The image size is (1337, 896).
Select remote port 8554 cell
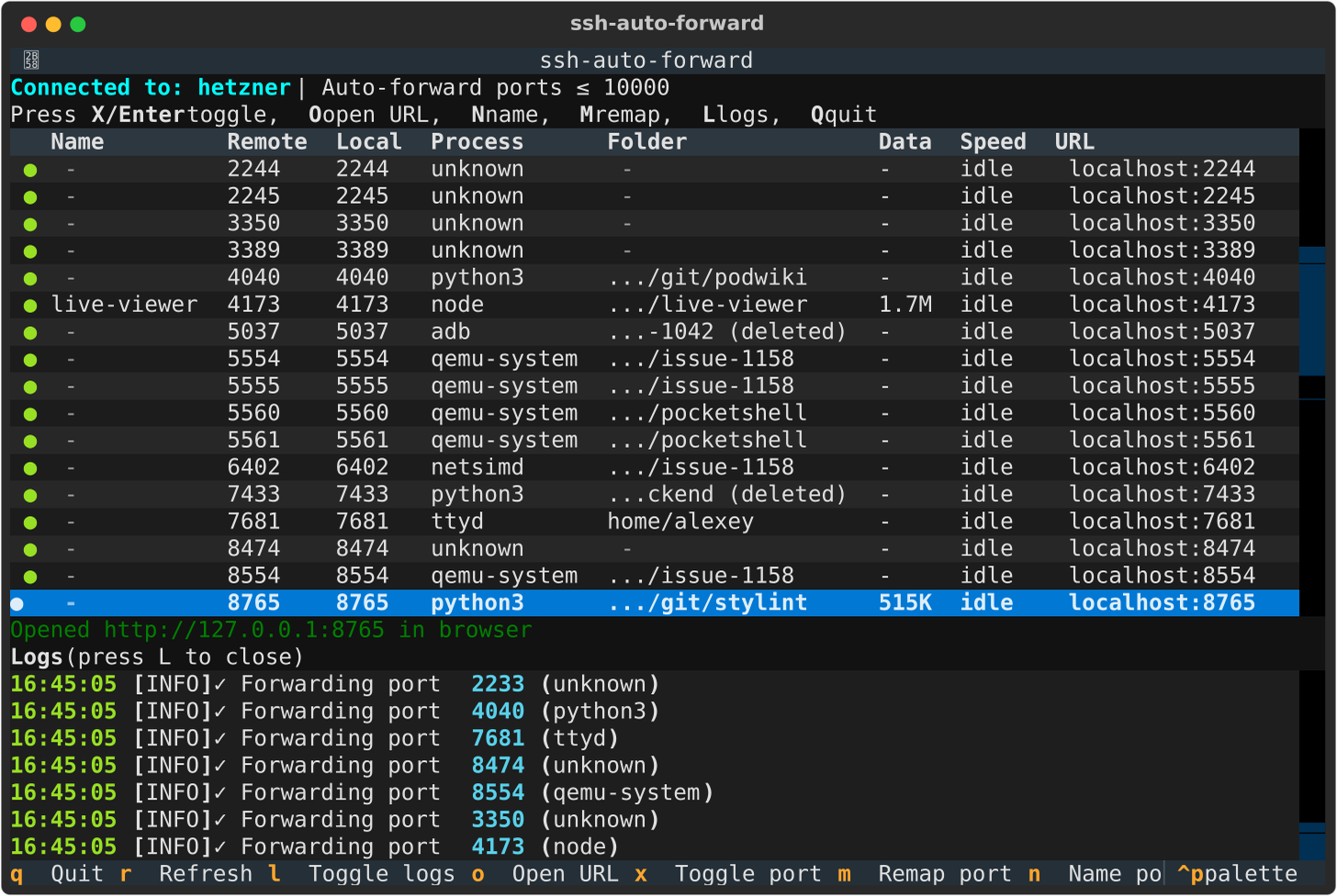coord(253,576)
